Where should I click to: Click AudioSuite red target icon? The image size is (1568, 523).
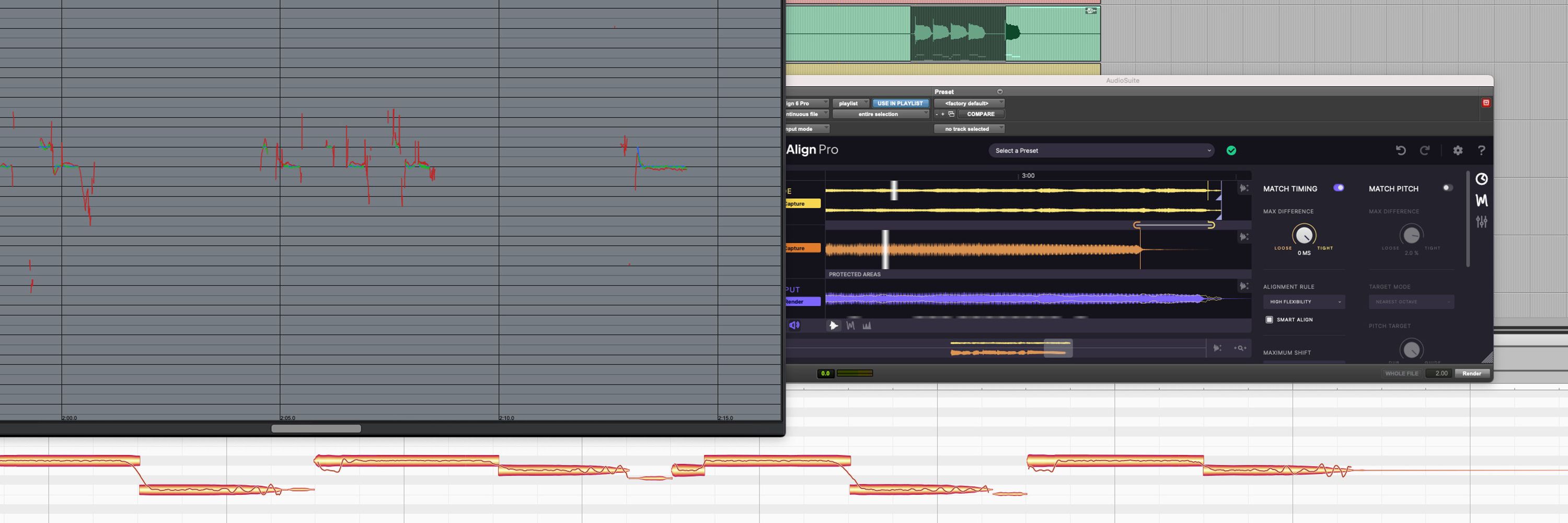point(1486,103)
